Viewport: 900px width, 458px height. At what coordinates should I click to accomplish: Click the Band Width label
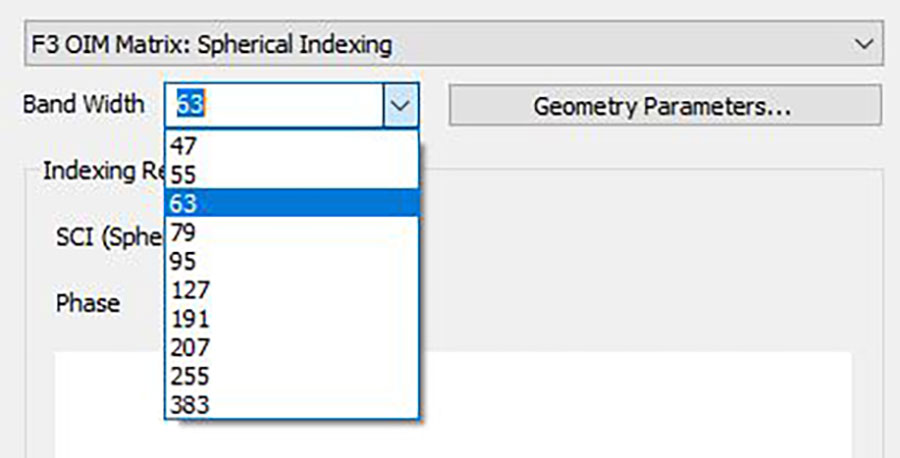(84, 104)
